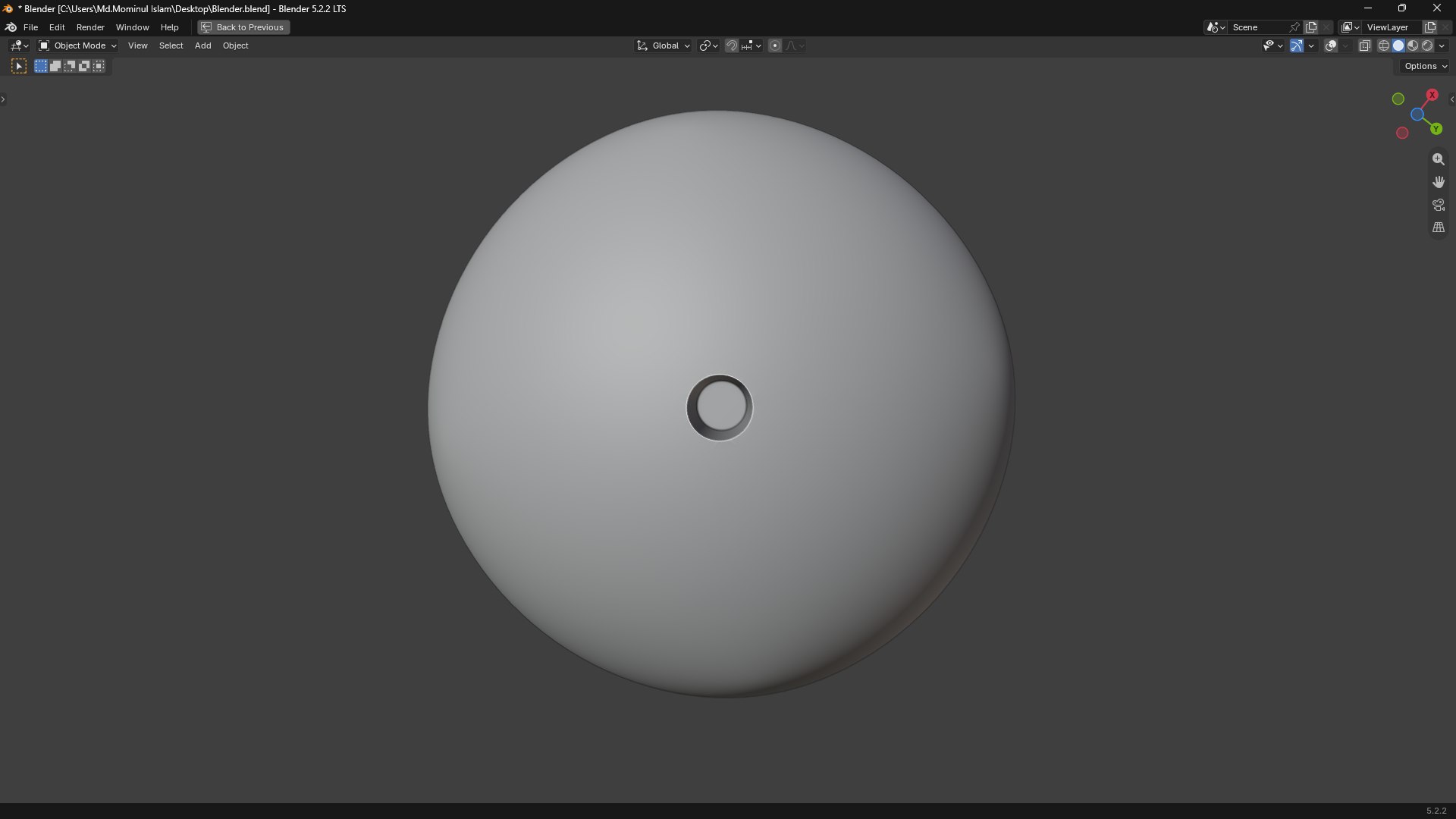Screen dimensions: 1456x819
Task: Choose the Extend selection mode icon
Action: point(55,67)
